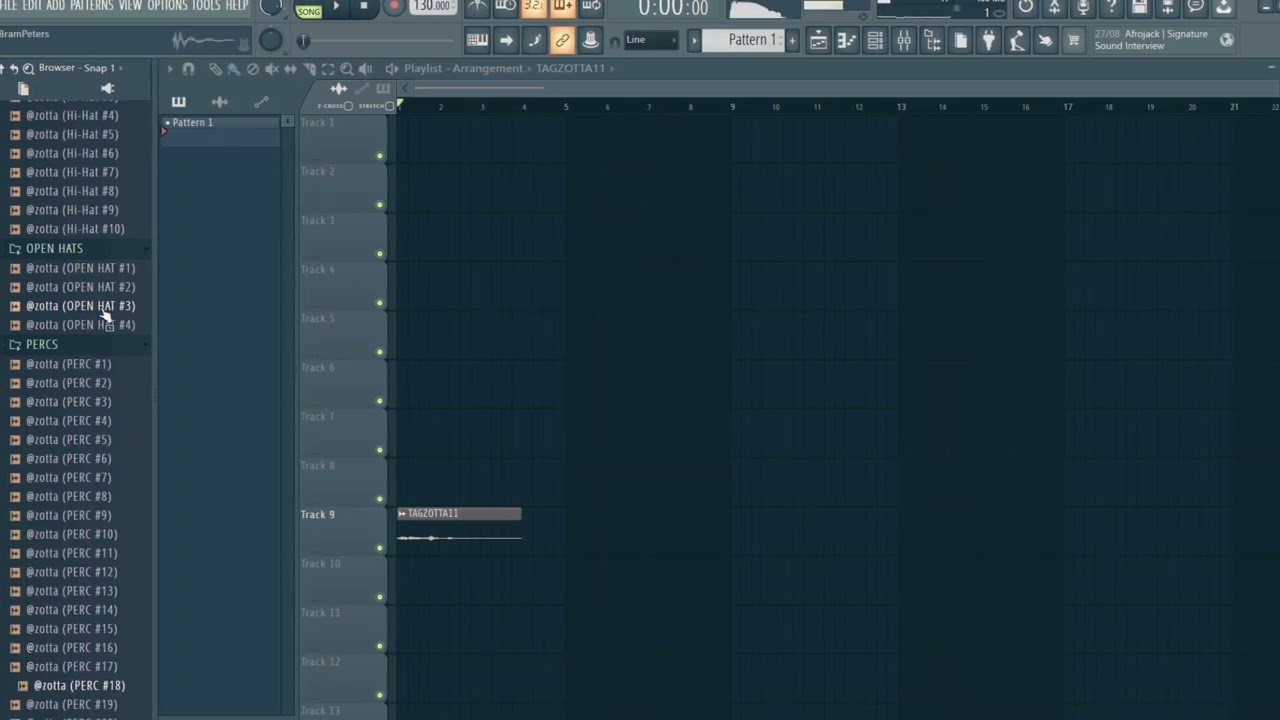Adjust the master pitch knob
This screenshot has width=1280, height=720.
[x=270, y=40]
